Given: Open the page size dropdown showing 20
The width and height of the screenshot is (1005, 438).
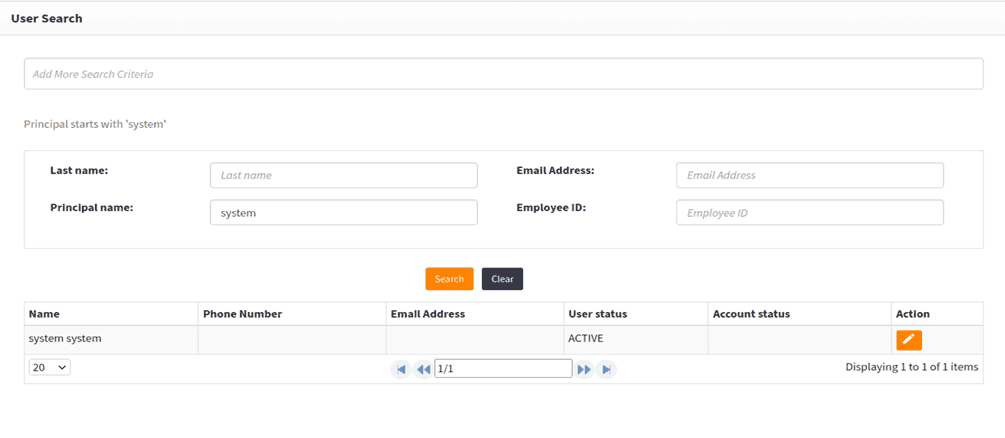Looking at the screenshot, I should click(49, 368).
